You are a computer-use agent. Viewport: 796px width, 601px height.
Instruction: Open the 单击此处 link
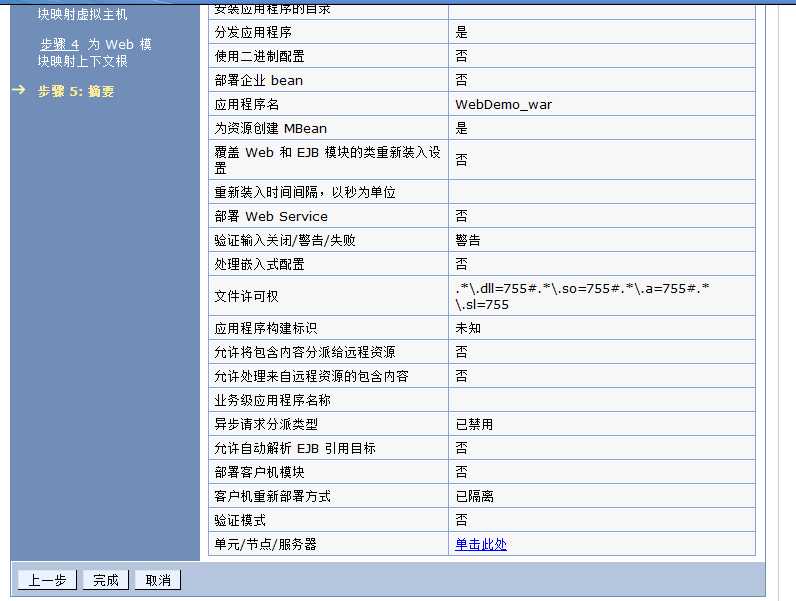tap(481, 544)
